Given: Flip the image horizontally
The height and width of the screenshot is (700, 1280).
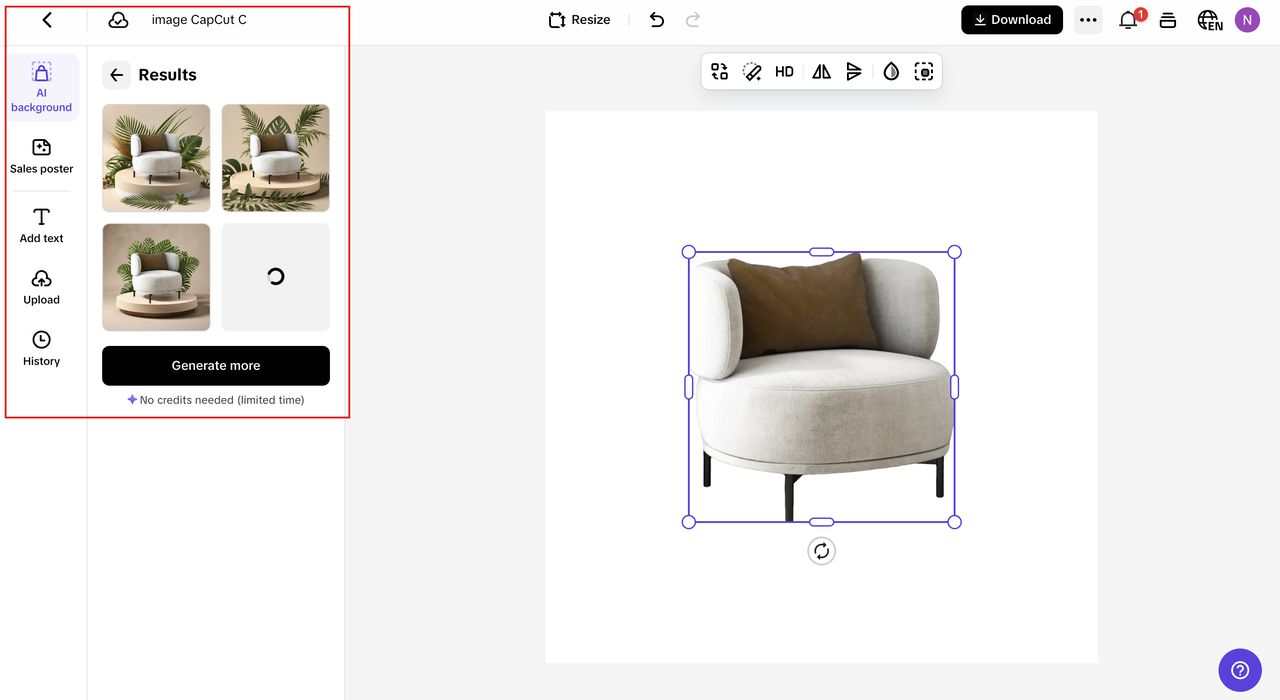Looking at the screenshot, I should pyautogui.click(x=821, y=71).
